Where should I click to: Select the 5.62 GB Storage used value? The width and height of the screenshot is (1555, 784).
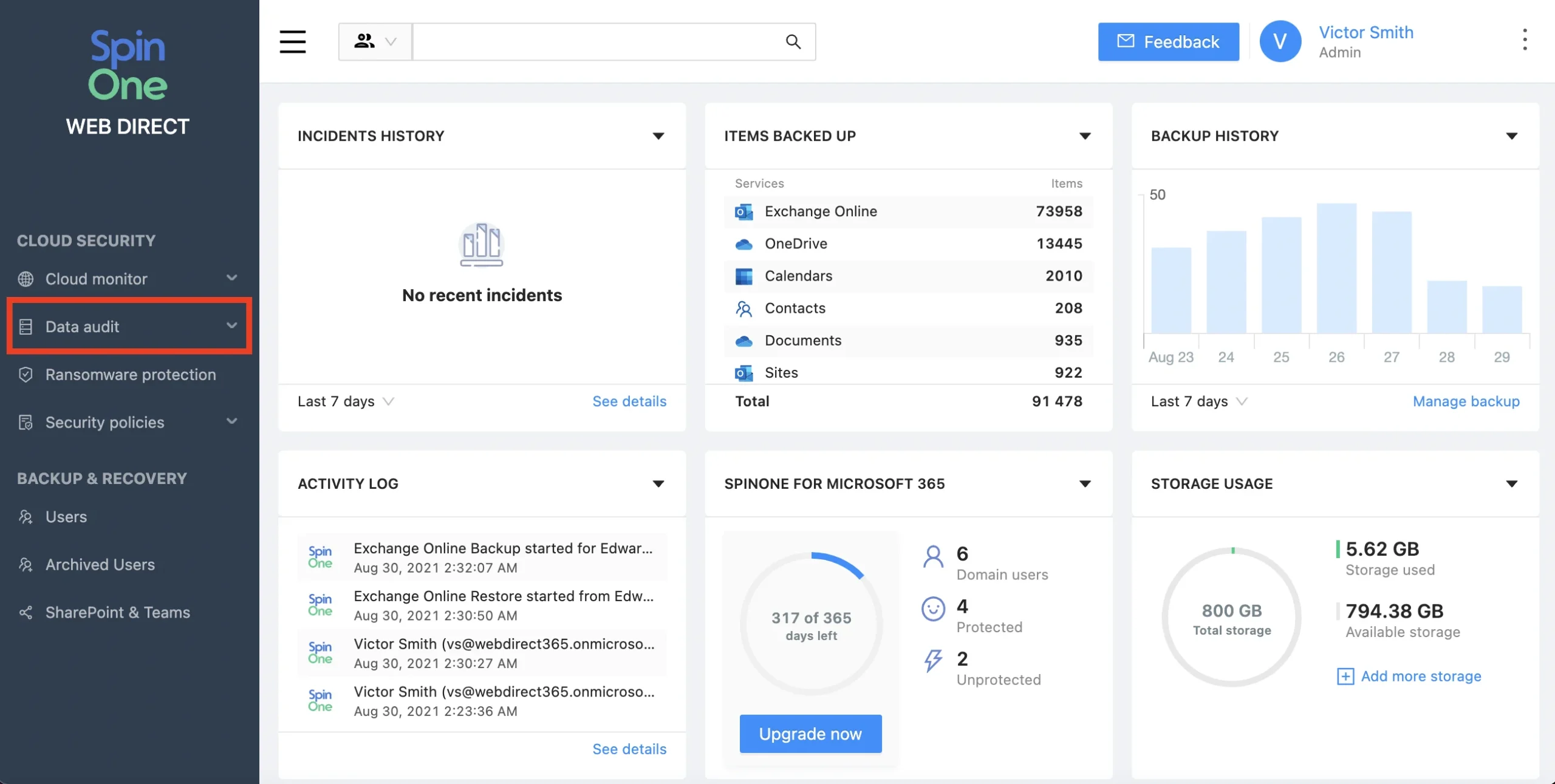pyautogui.click(x=1382, y=549)
